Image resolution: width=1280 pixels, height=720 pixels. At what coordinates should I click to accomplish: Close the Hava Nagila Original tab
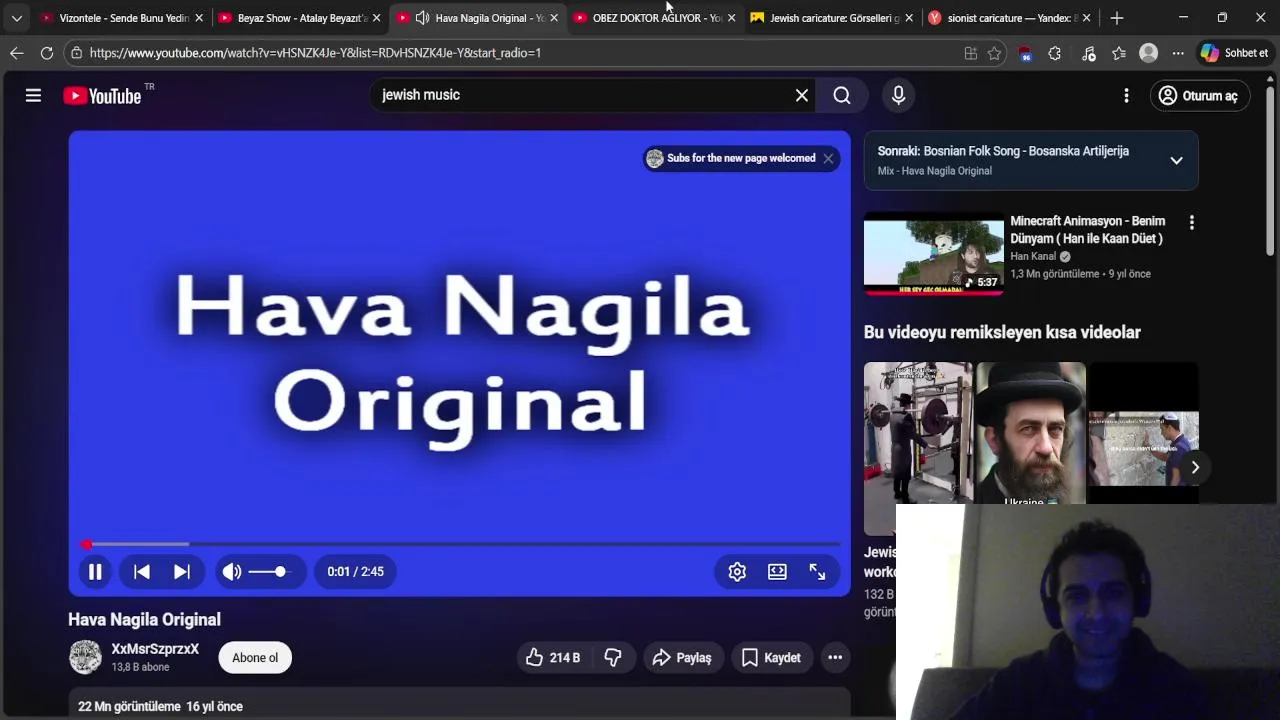tap(554, 18)
